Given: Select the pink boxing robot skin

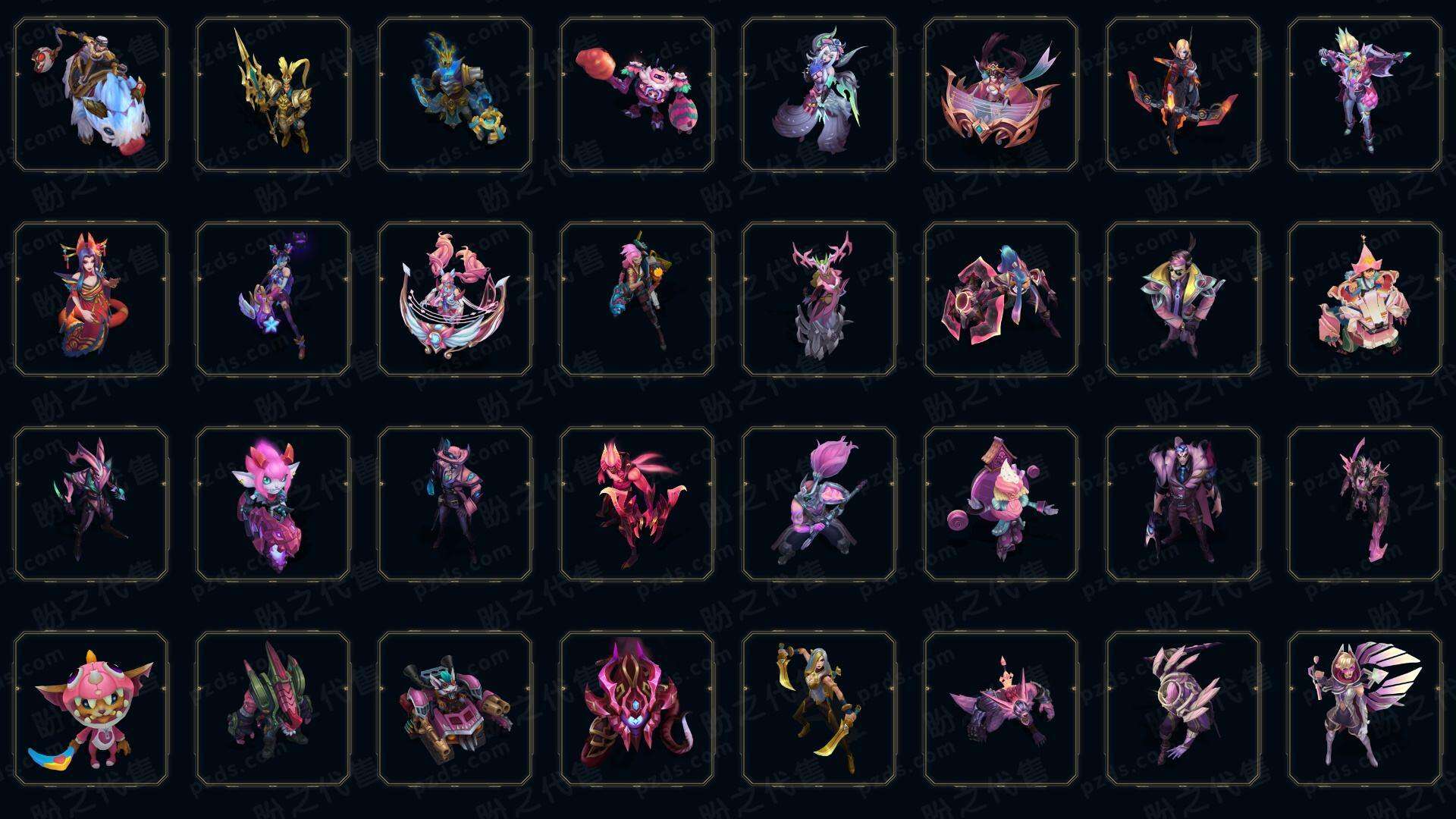Looking at the screenshot, I should 637,95.
